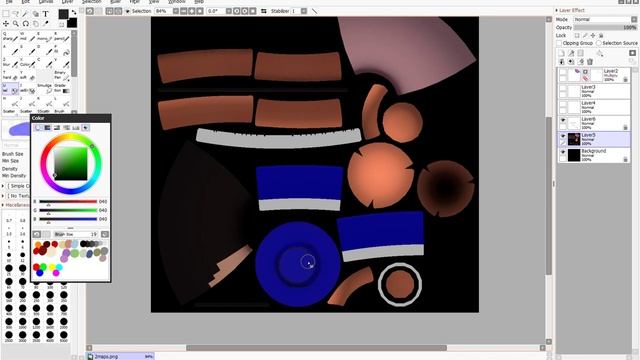The image size is (640, 360).
Task: Select the Magic Wand tool
Action: tap(26, 14)
